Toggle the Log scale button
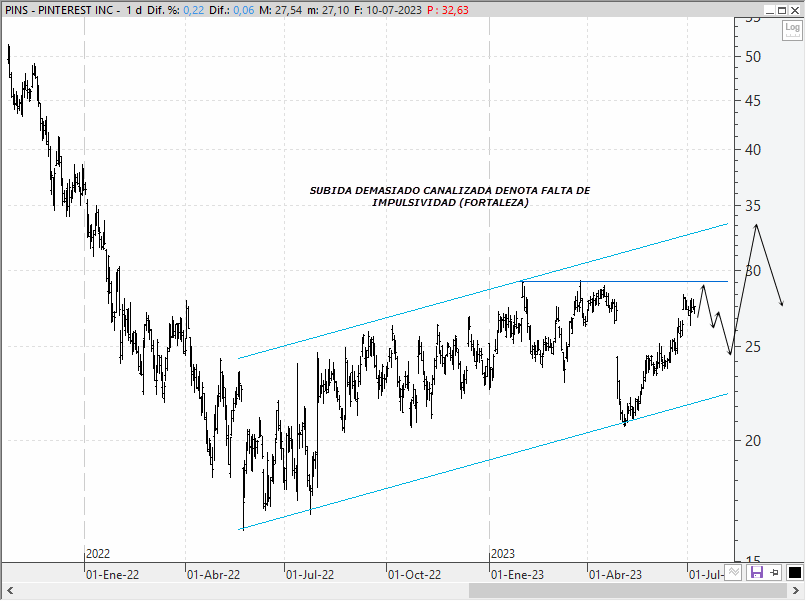 792,30
